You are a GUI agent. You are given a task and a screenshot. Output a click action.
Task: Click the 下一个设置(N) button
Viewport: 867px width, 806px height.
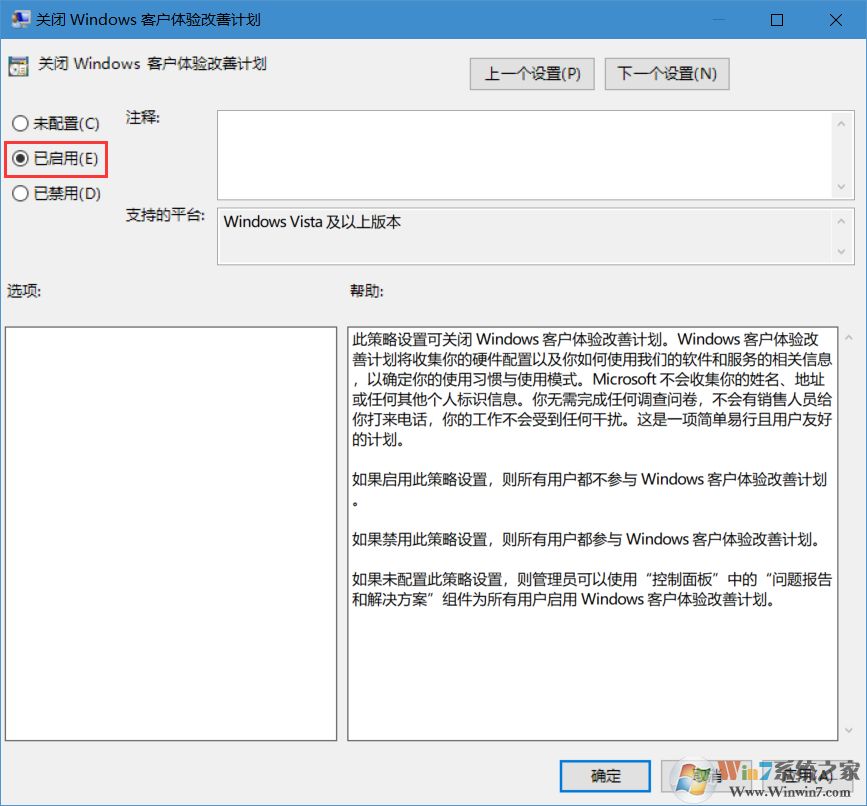(x=666, y=73)
